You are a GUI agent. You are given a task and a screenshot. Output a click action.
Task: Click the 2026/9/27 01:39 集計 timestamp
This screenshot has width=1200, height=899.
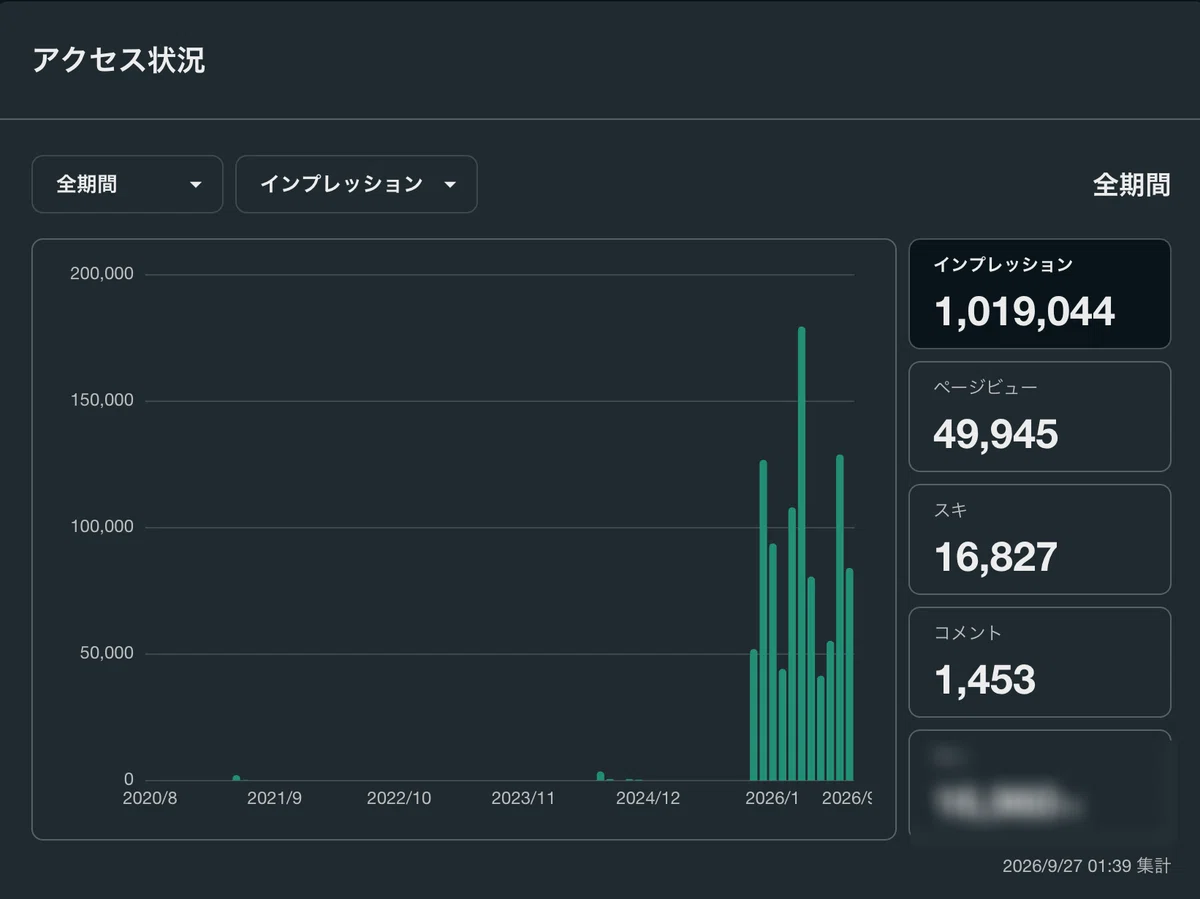(1086, 866)
